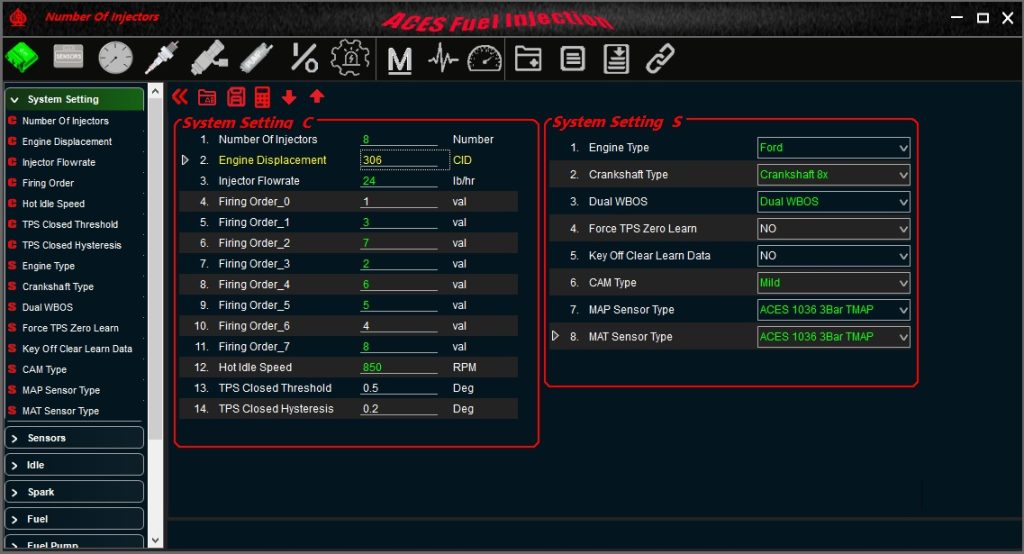Select TPS Closed Hysteresis in sidebar
Viewport: 1024px width, 554px height.
point(72,245)
